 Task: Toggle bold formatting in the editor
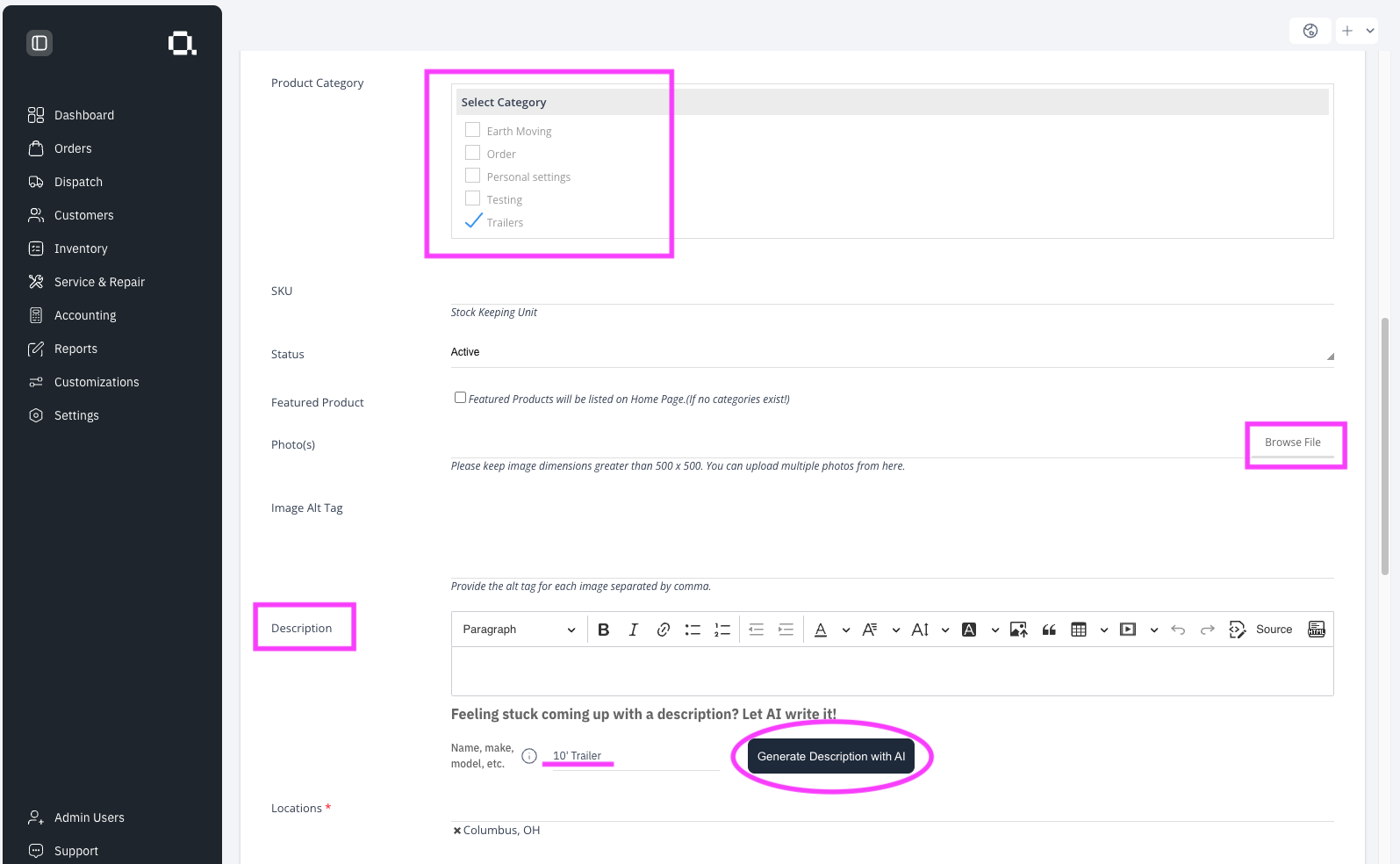coord(604,630)
